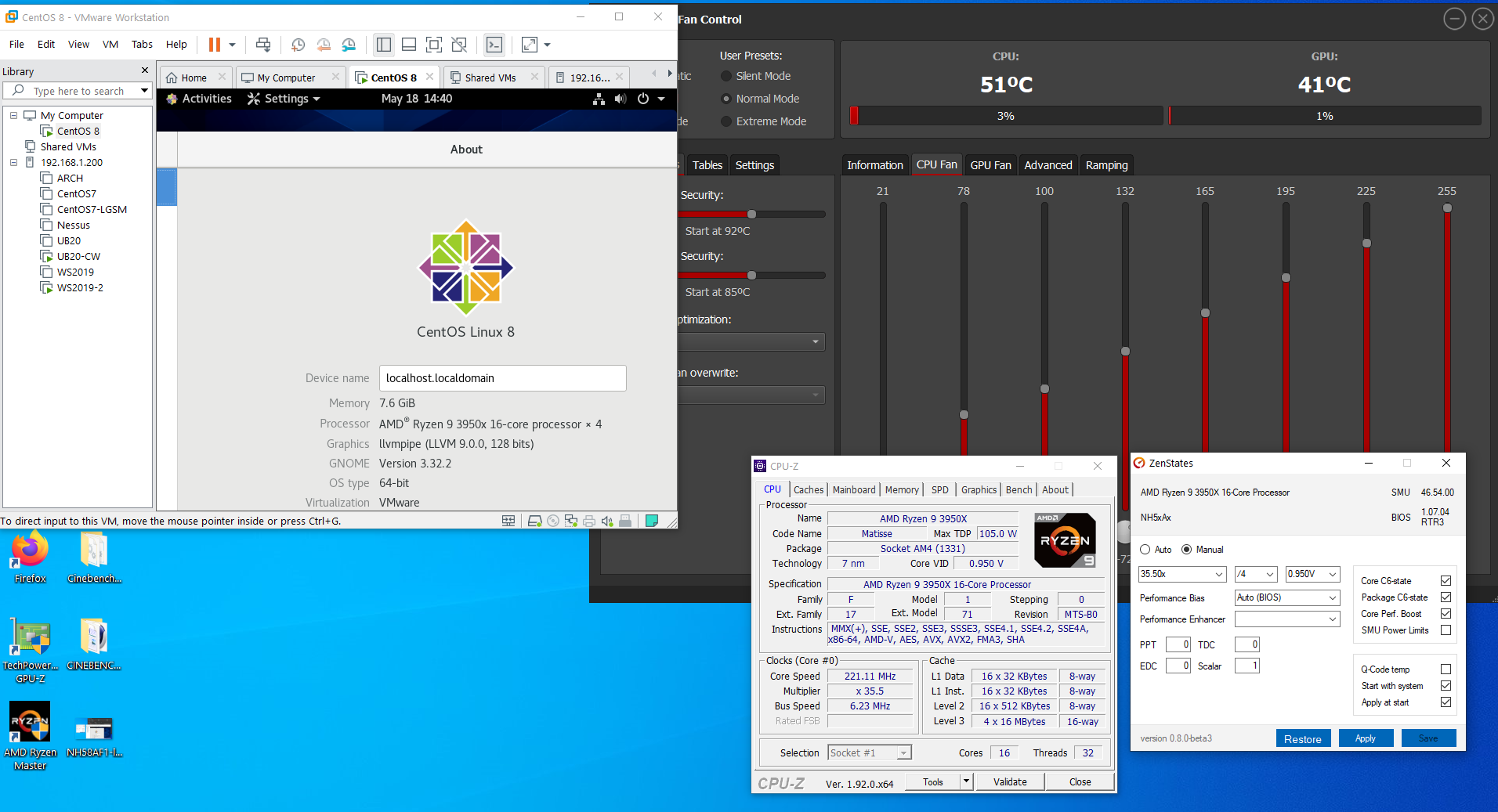Pause the VM using the orange pause button
This screenshot has height=812, width=1498.
tap(214, 45)
